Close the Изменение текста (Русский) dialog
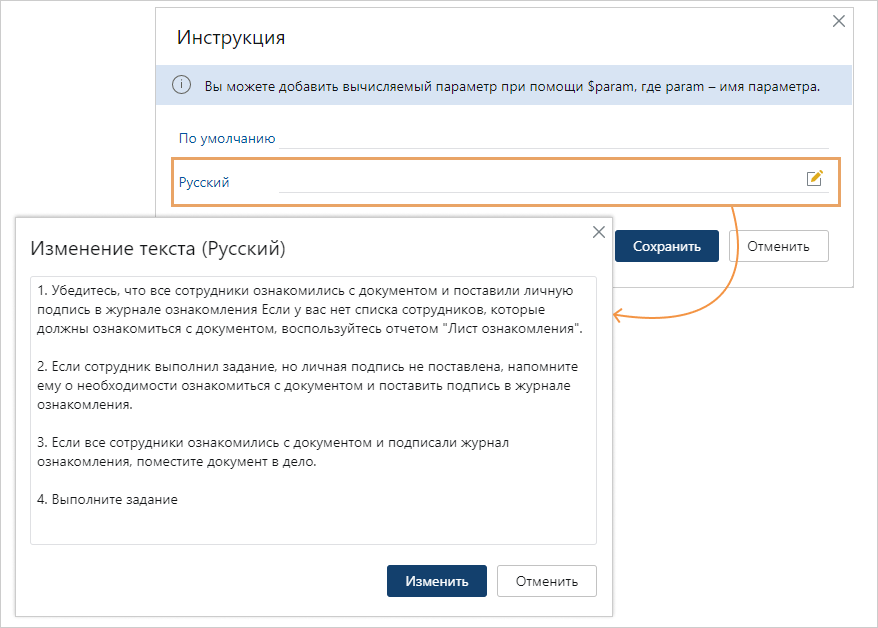The height and width of the screenshot is (628, 878). point(597,230)
